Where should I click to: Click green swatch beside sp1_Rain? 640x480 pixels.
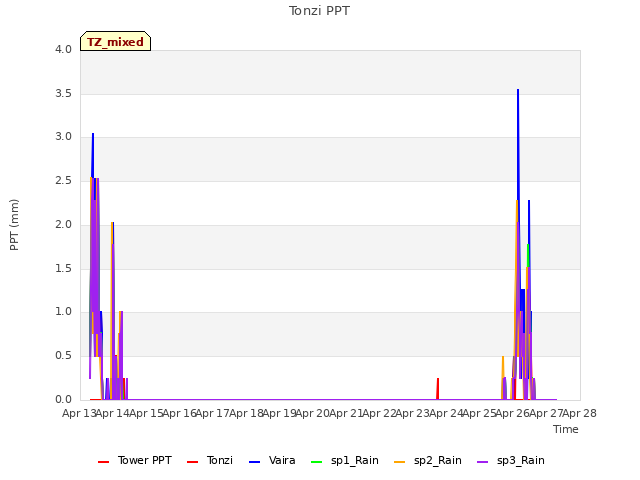click(x=316, y=462)
